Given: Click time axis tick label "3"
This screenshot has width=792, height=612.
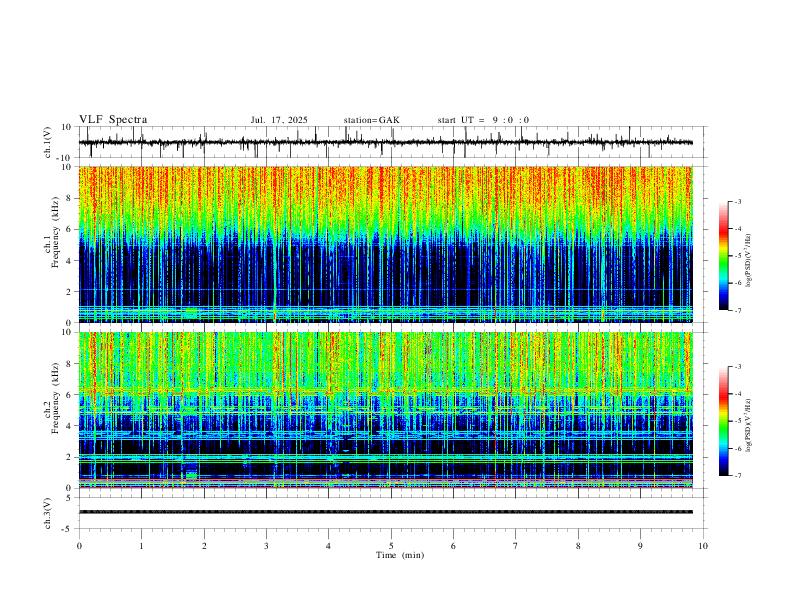Looking at the screenshot, I should click(266, 546).
